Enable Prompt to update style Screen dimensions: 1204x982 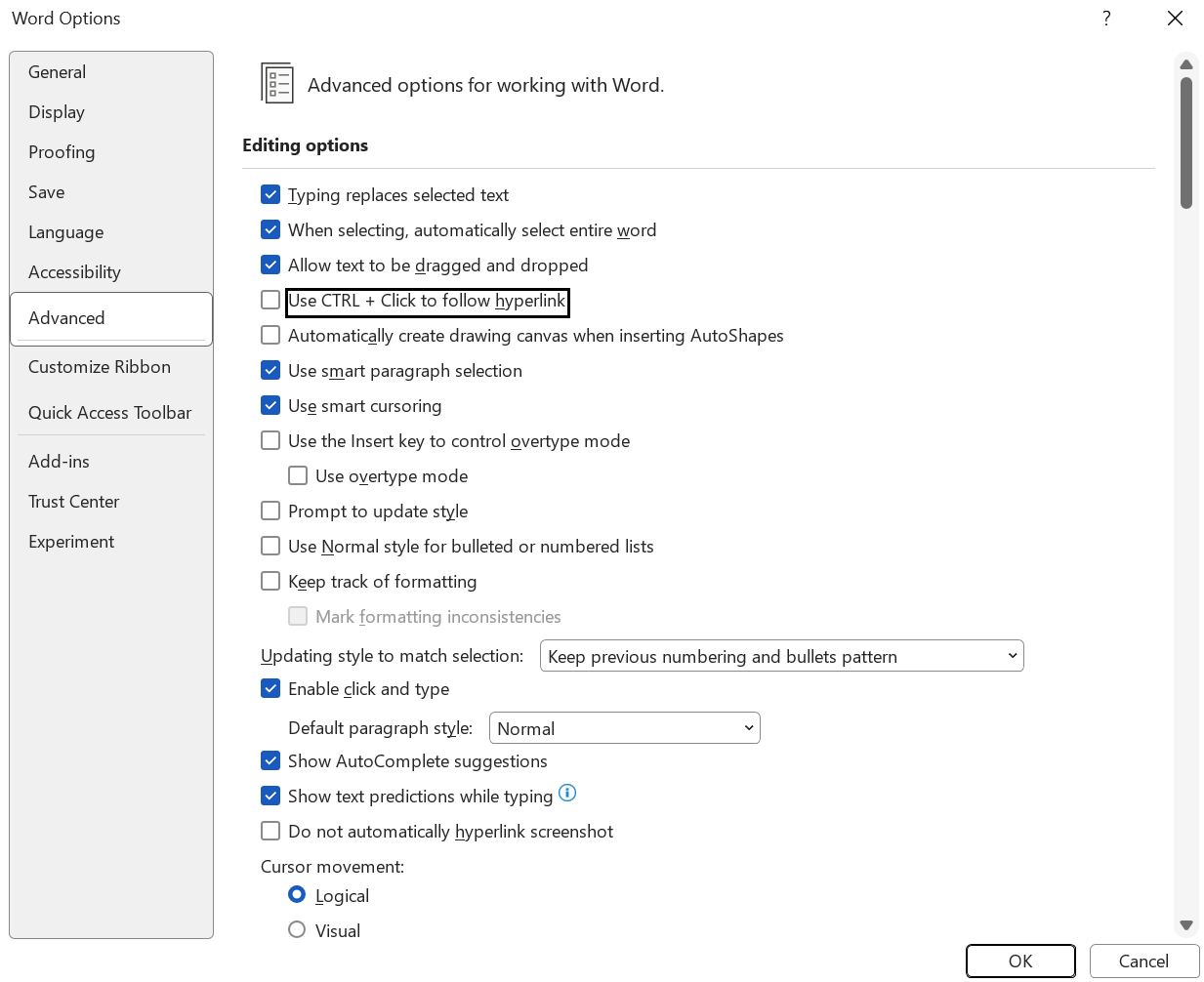pyautogui.click(x=270, y=511)
